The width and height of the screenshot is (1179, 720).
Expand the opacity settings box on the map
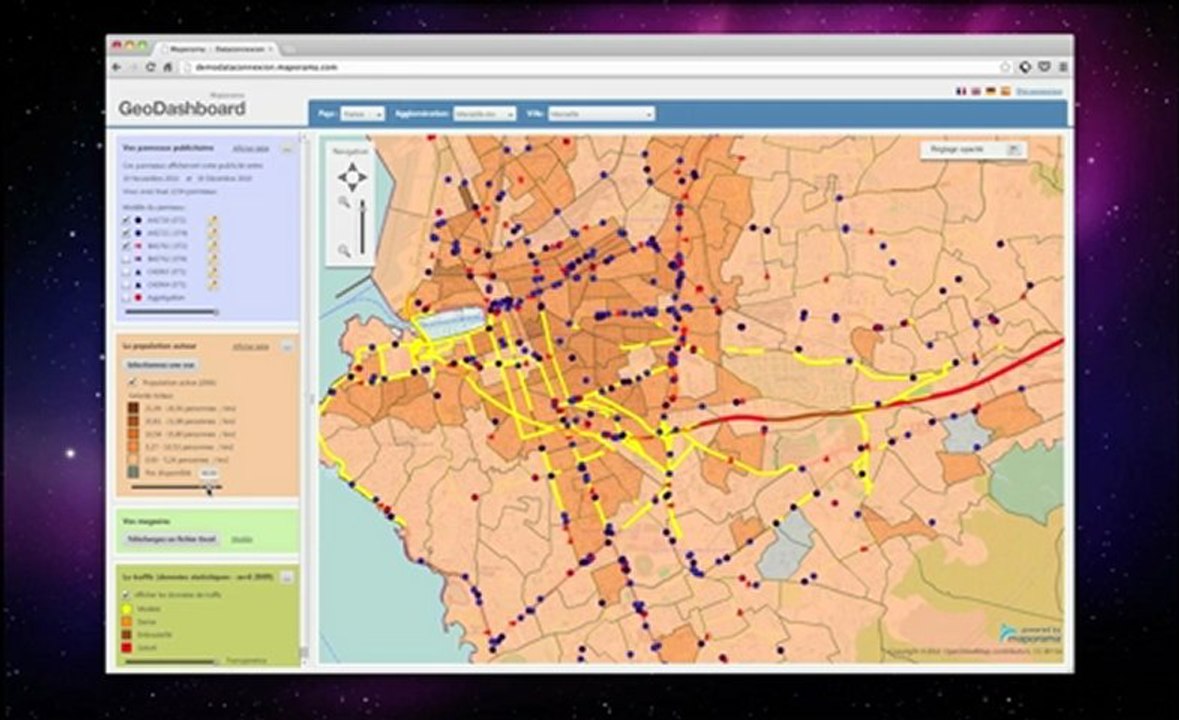(1013, 150)
